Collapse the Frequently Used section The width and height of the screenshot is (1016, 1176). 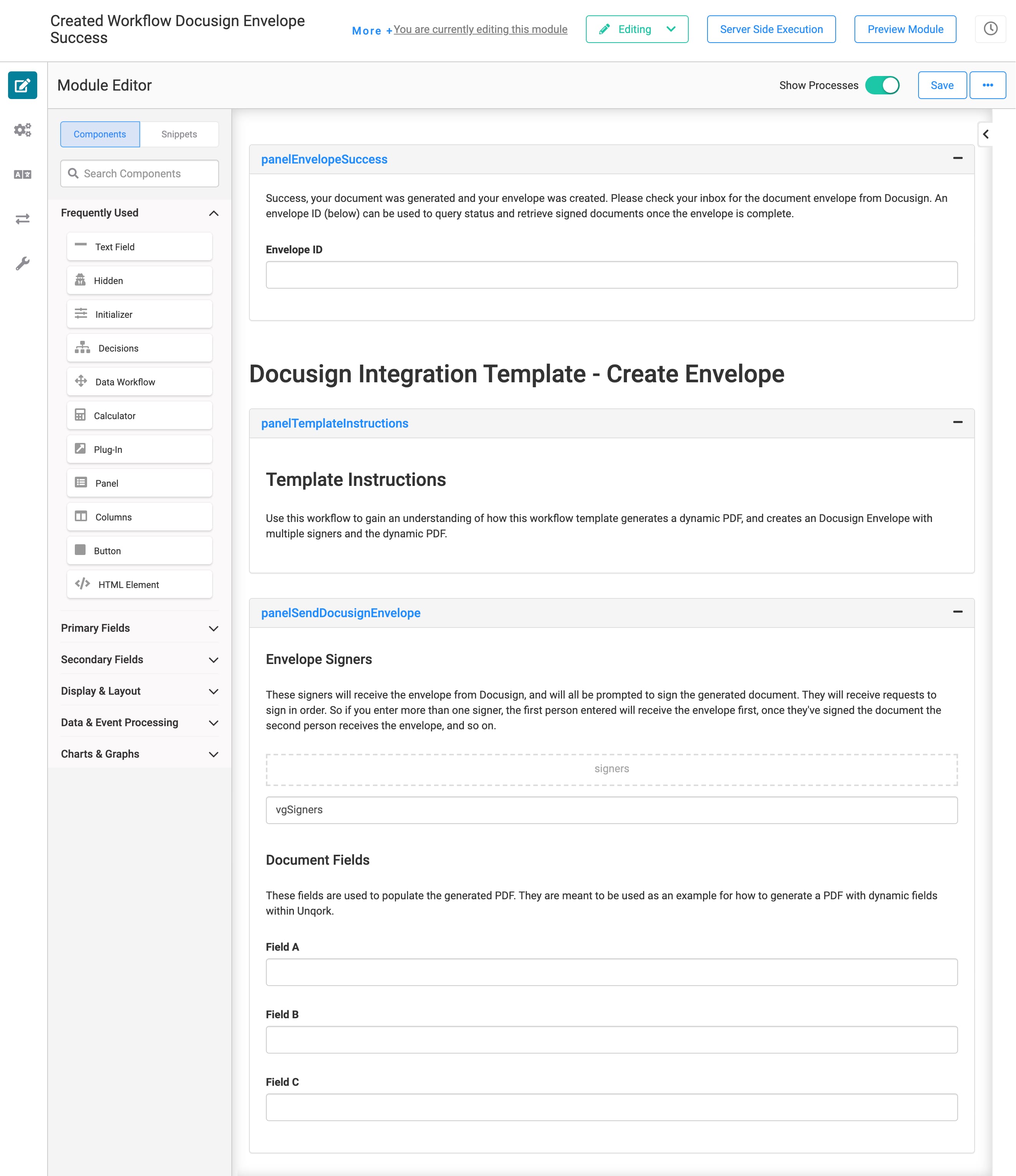pos(214,213)
